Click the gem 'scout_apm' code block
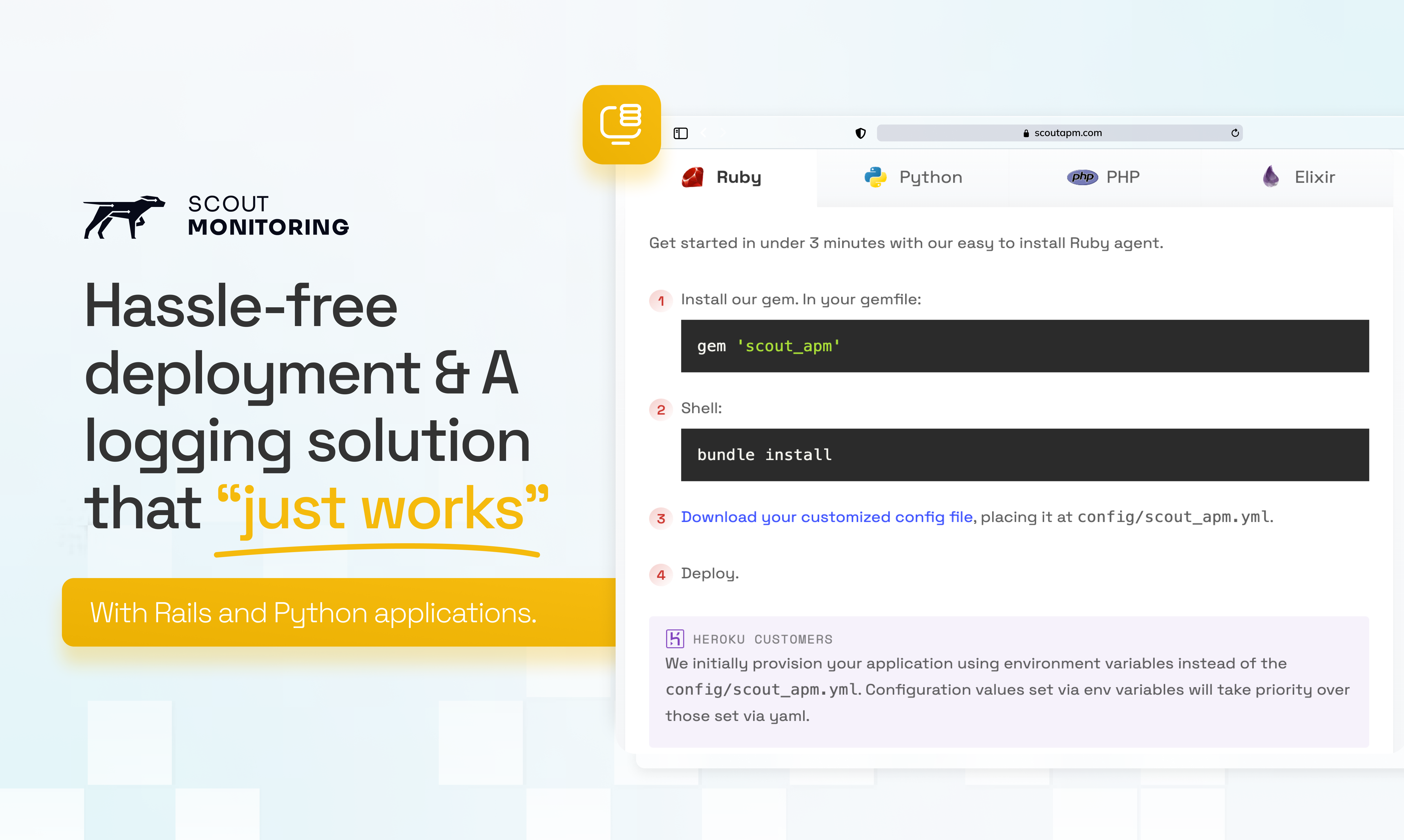 point(1025,346)
